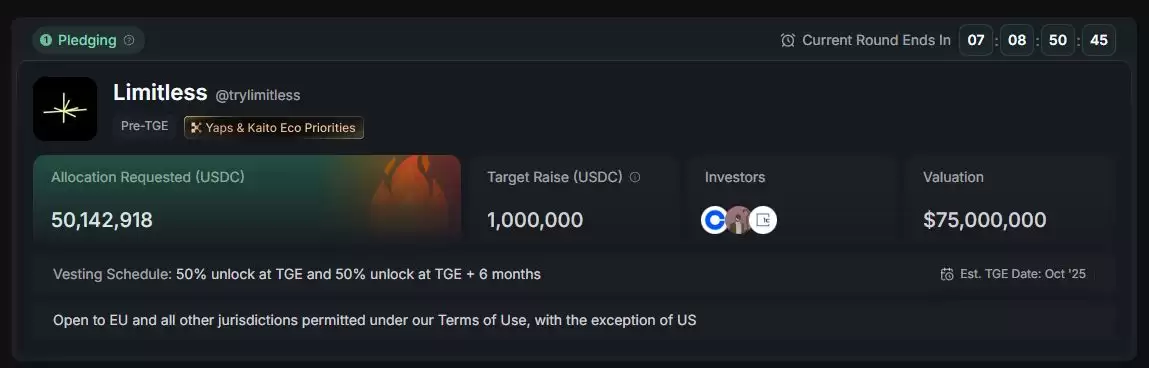Select the third investor logo (1c)
Image resolution: width=1149 pixels, height=368 pixels.
[763, 220]
